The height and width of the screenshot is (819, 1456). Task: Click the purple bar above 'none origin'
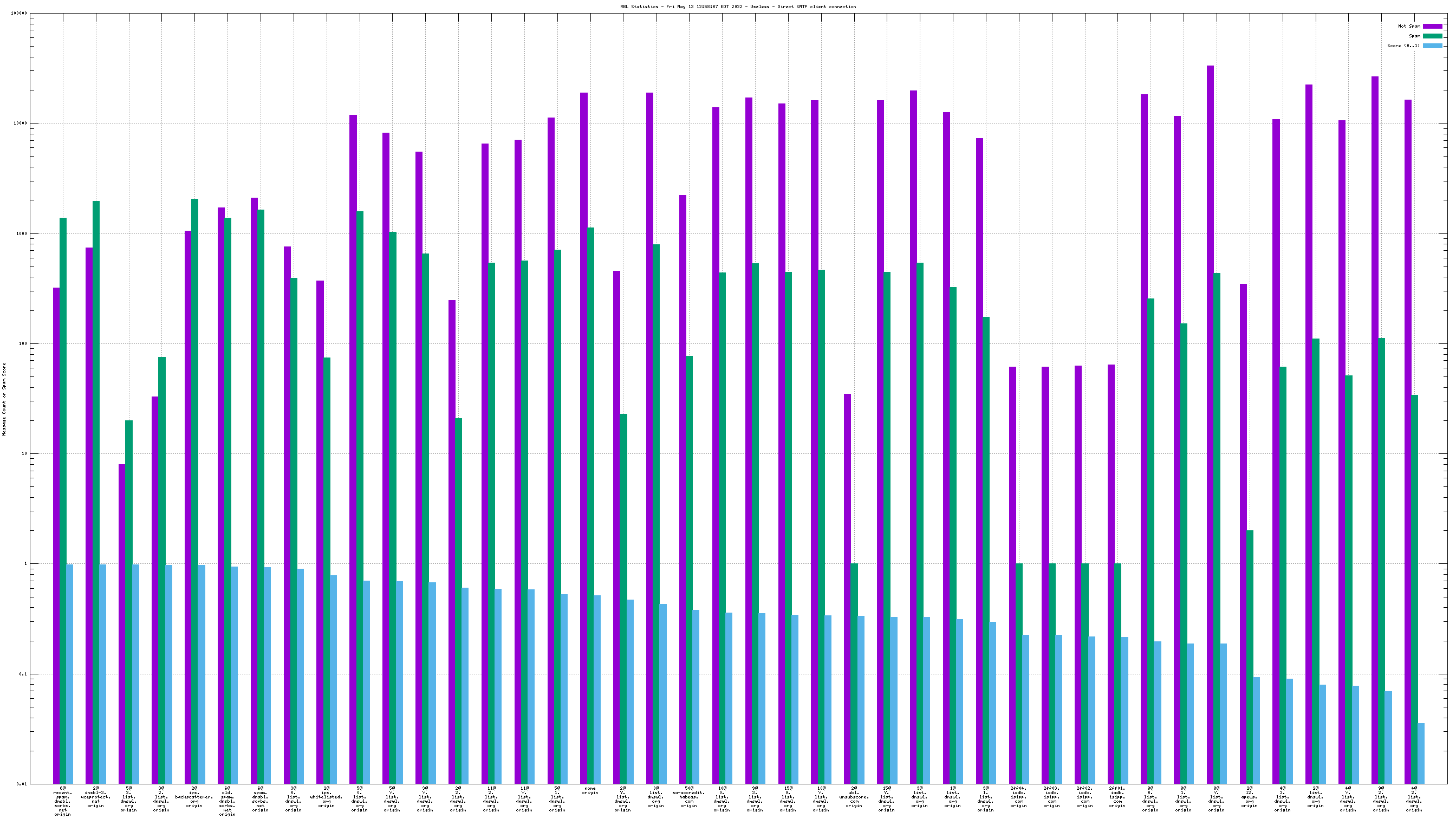[x=584, y=395]
